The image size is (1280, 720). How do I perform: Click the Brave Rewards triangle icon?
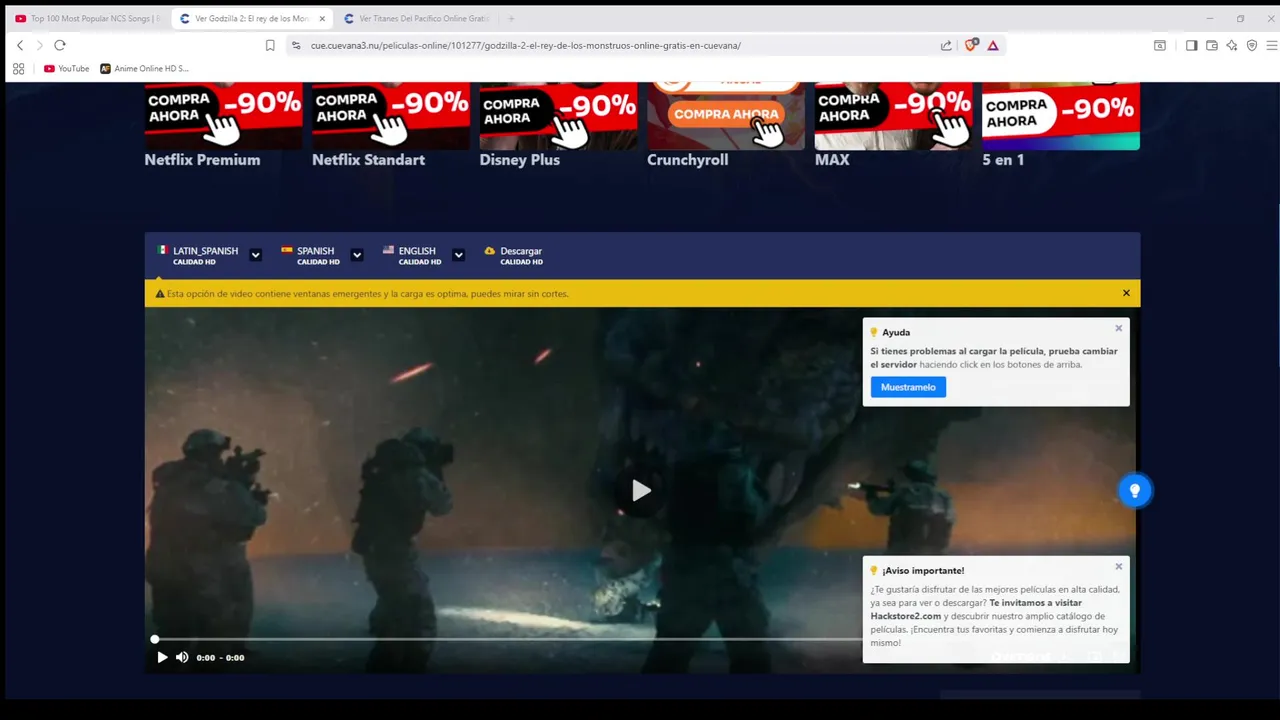[993, 45]
